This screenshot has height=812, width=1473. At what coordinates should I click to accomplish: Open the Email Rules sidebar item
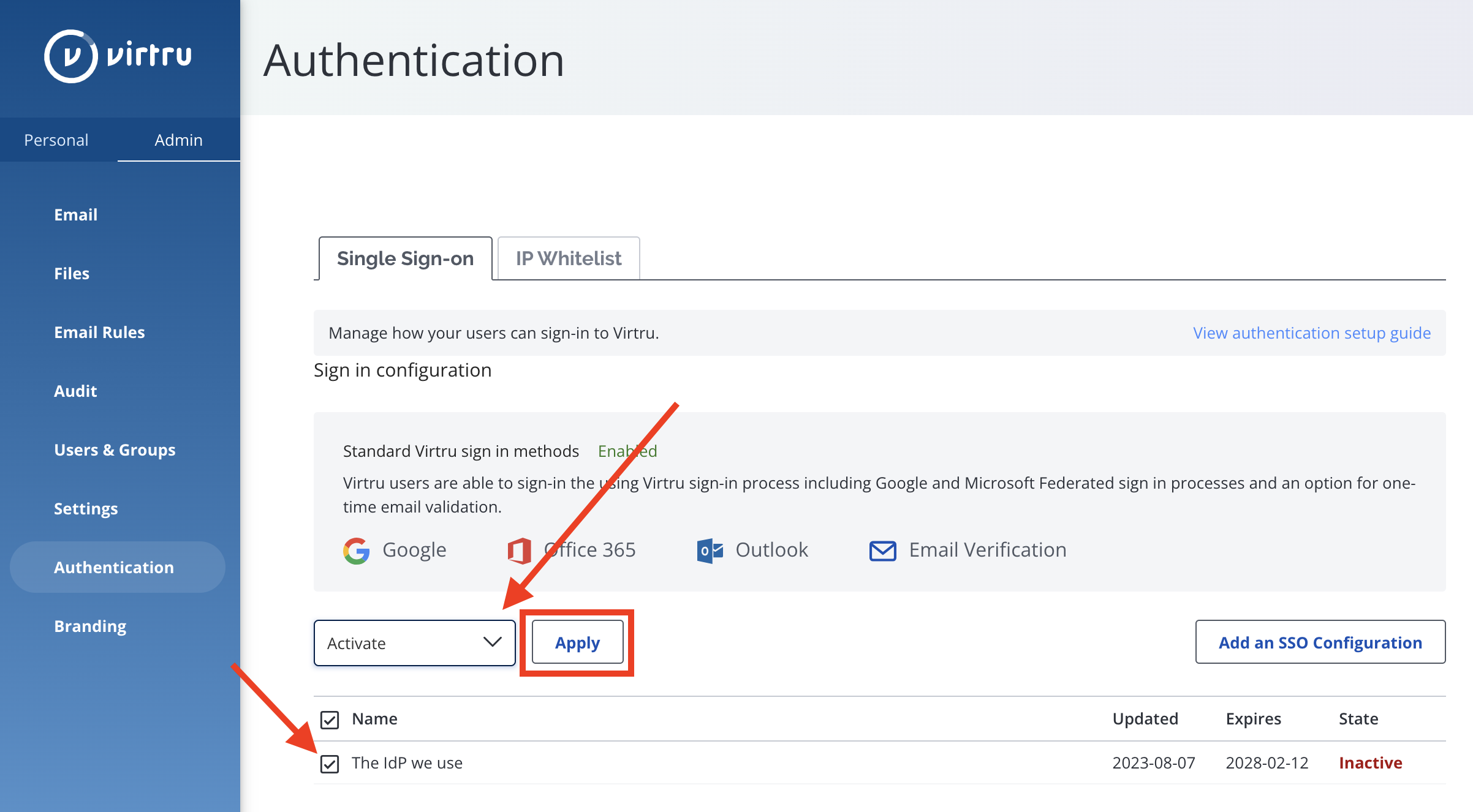click(99, 332)
